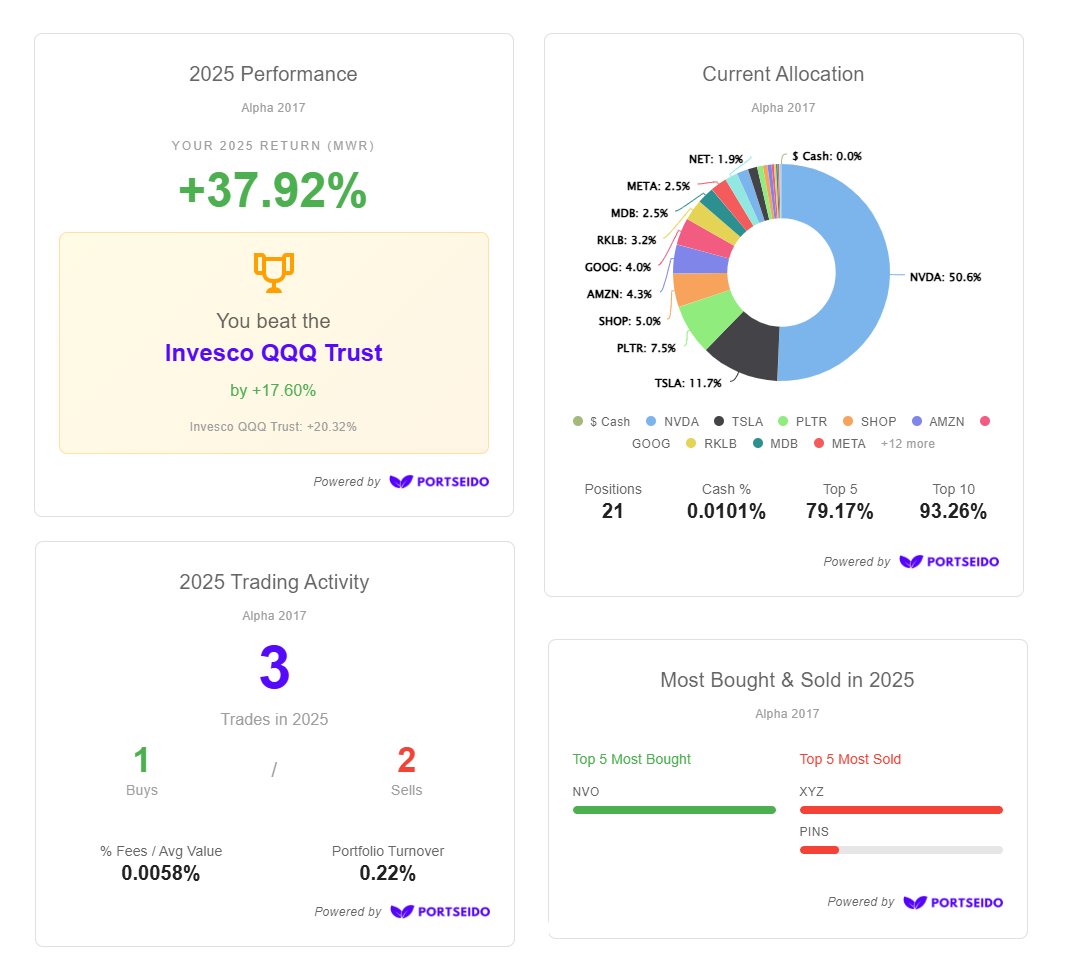Click the XYZ most-sold red bar
Viewport: 1075px width, 966px height.
click(900, 810)
